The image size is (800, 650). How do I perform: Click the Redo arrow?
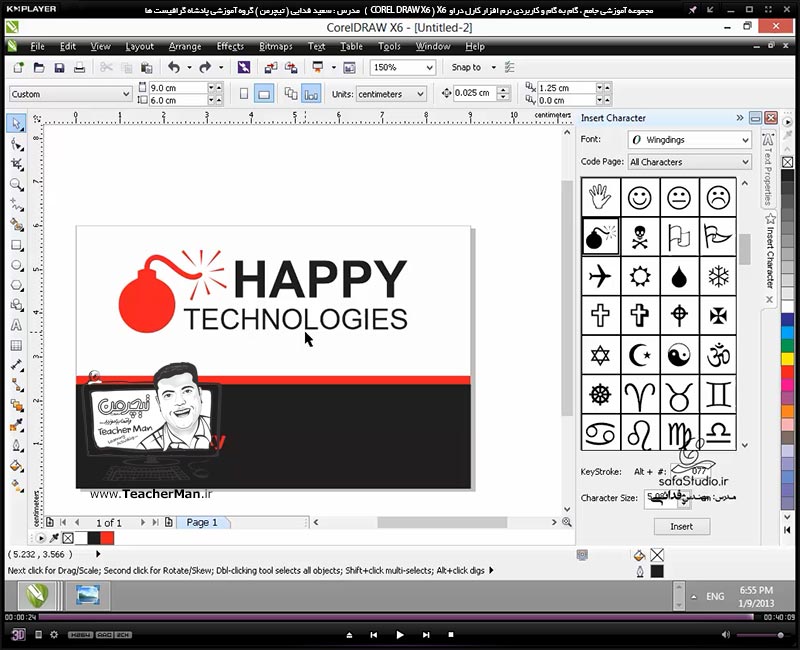click(x=205, y=67)
